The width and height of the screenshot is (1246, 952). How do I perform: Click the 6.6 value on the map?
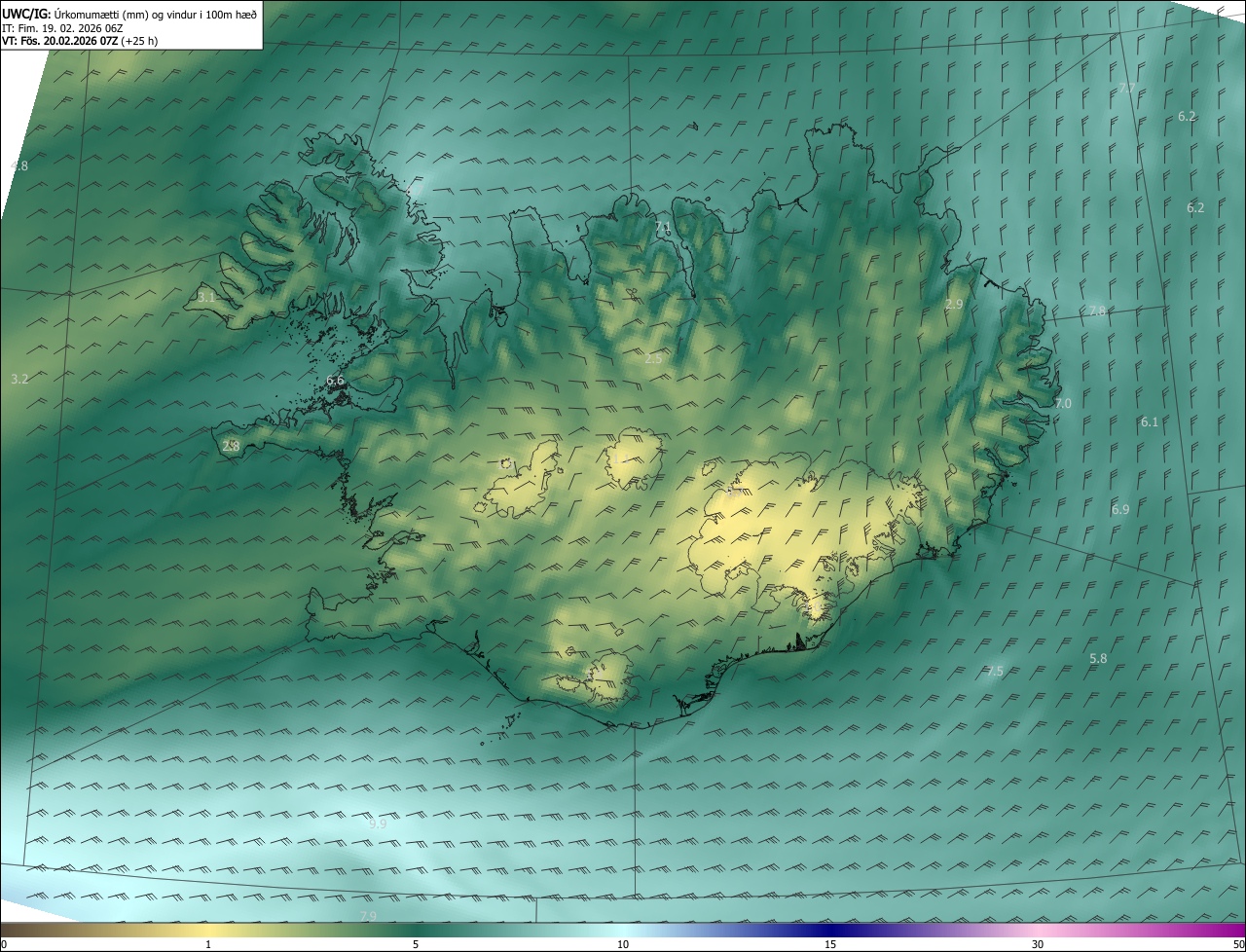click(336, 381)
